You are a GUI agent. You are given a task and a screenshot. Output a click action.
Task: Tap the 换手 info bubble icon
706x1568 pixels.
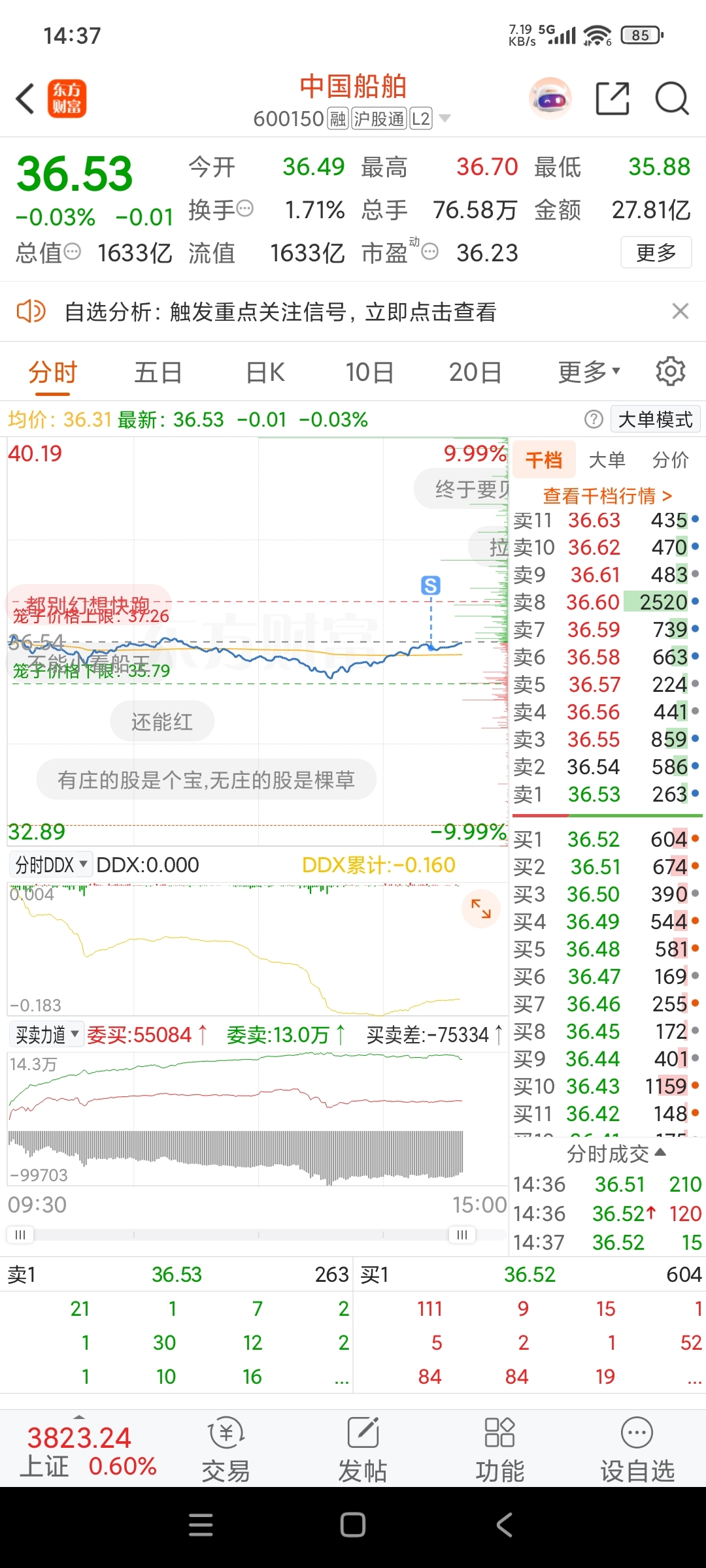[x=244, y=209]
